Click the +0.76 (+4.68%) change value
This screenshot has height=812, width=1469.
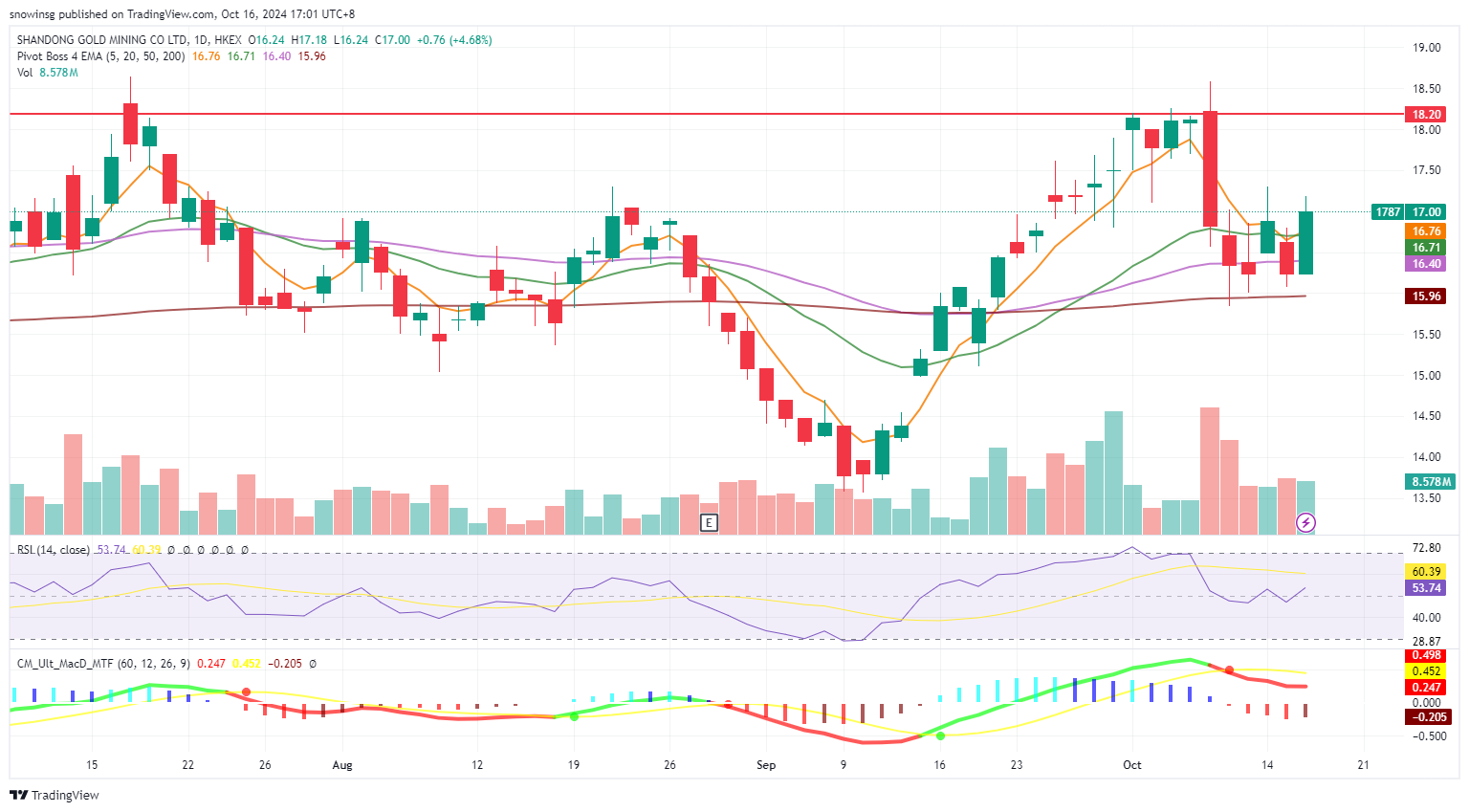pyautogui.click(x=454, y=40)
